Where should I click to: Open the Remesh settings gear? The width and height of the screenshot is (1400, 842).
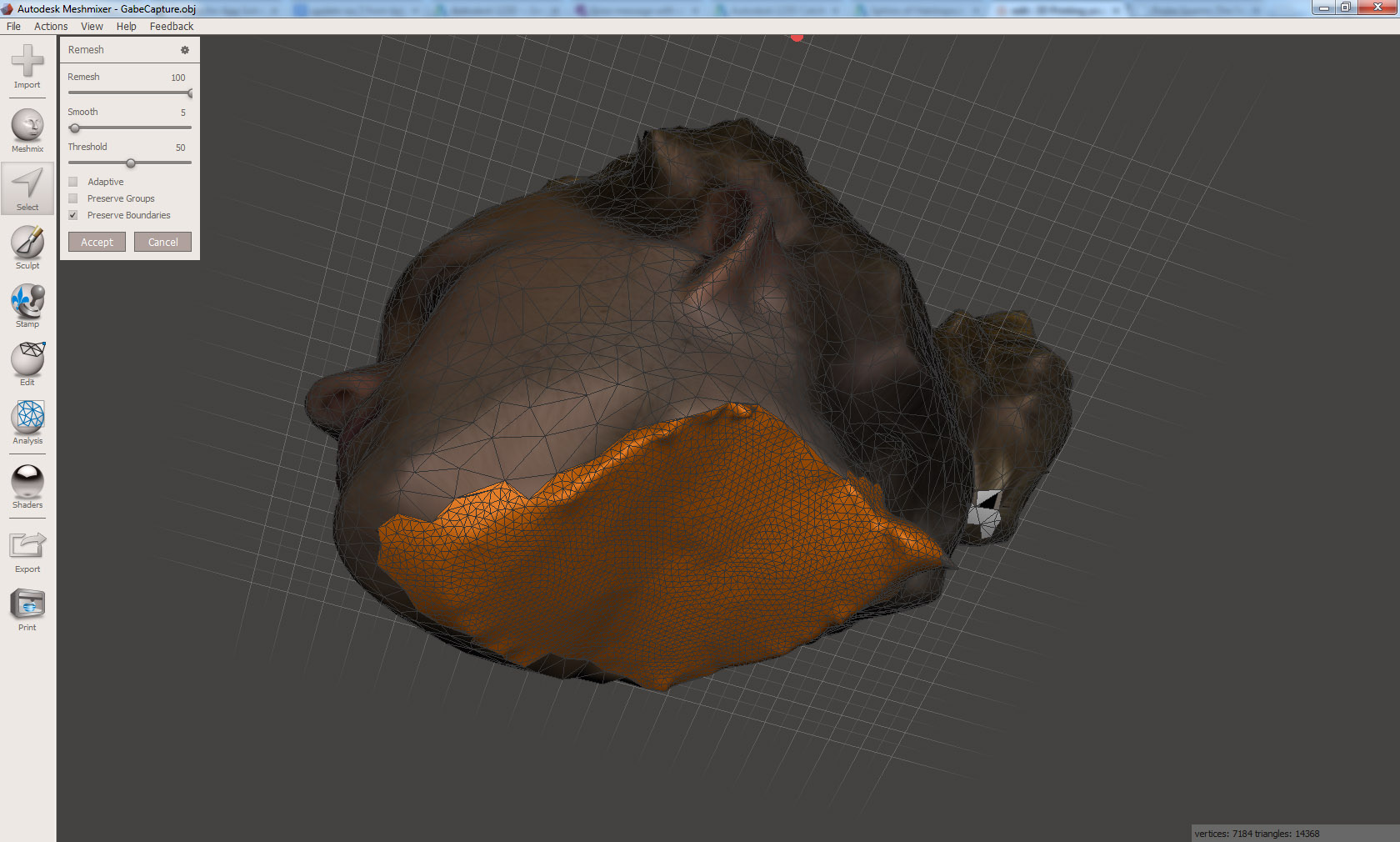(185, 50)
